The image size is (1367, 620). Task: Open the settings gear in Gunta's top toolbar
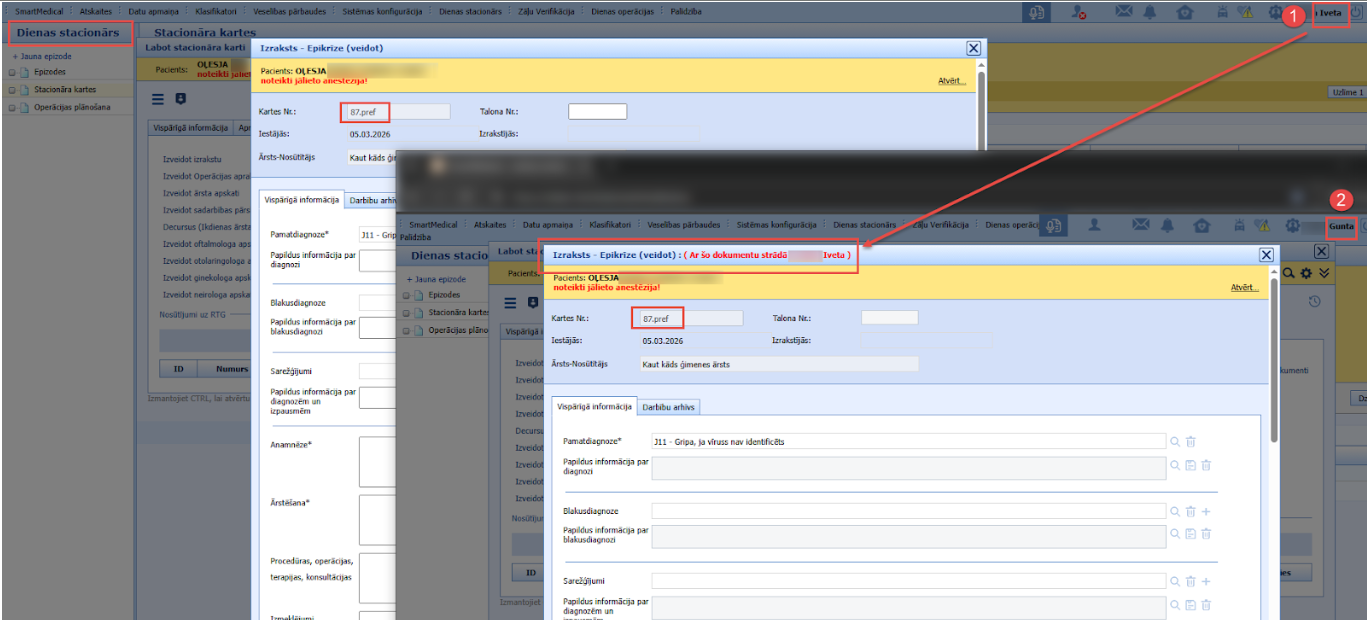[x=1294, y=226]
